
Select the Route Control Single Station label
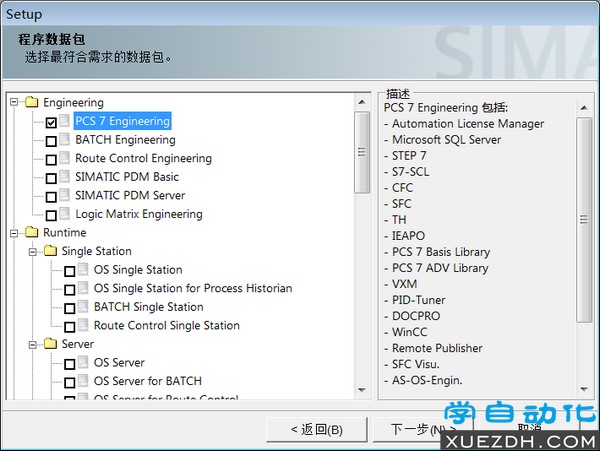[167, 326]
